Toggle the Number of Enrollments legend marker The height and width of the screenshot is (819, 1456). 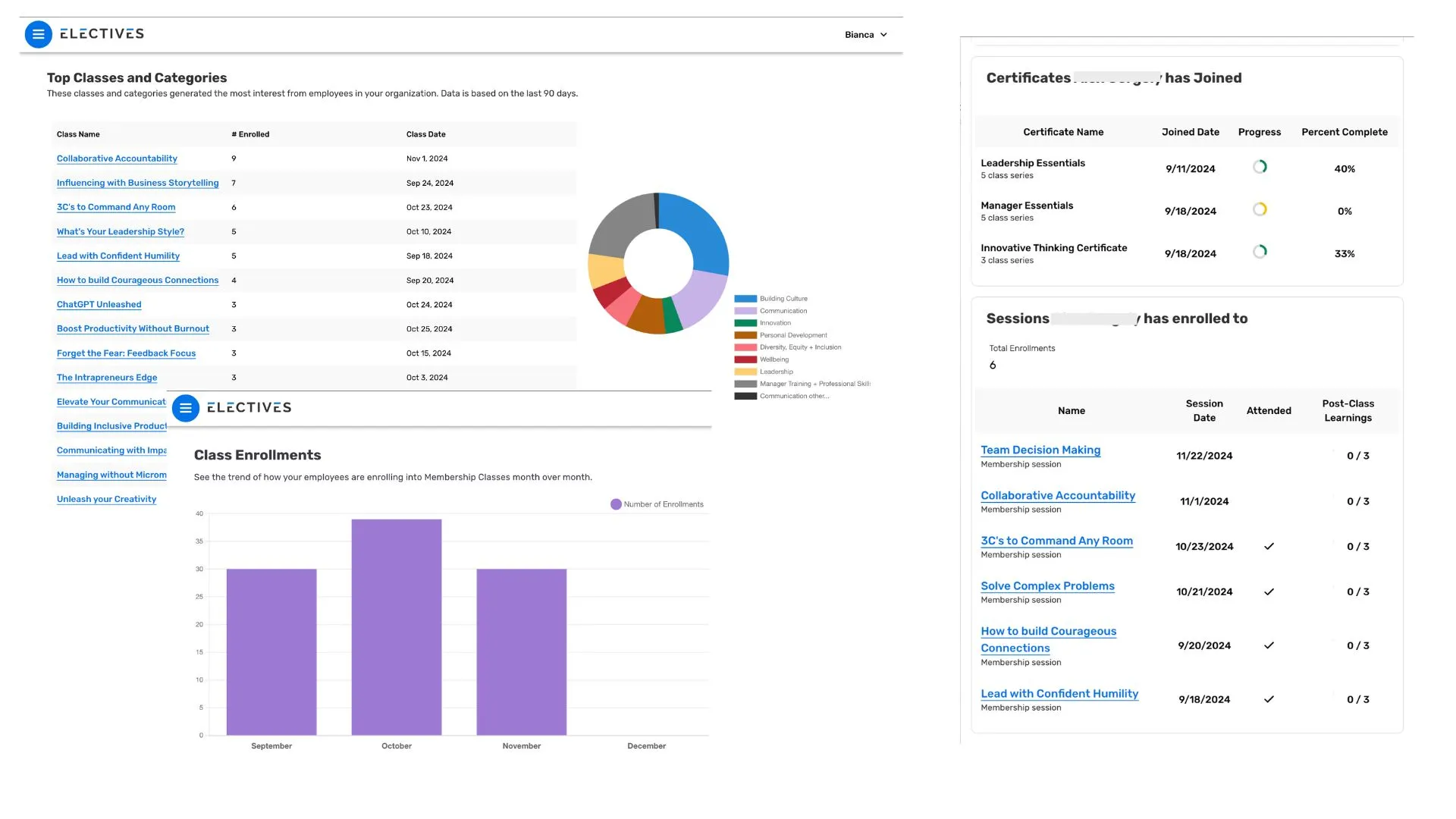point(616,504)
